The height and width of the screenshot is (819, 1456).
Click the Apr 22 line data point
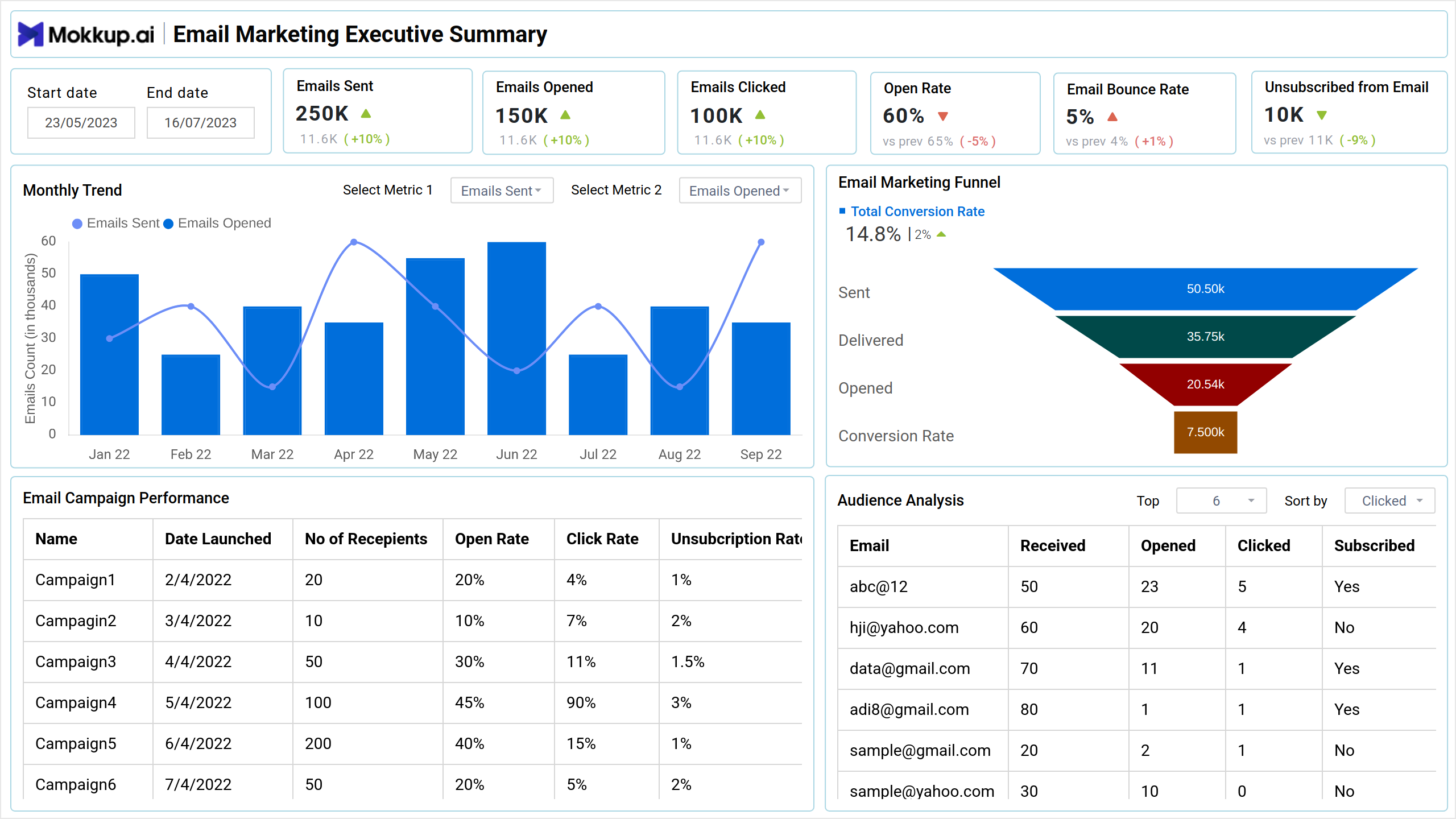(x=354, y=242)
